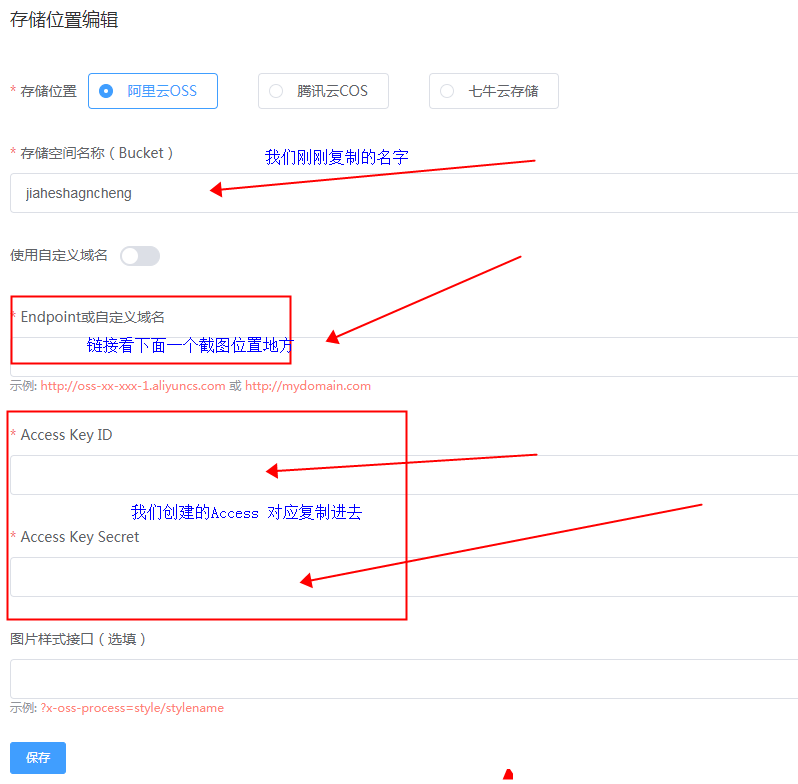Click the example text http://mydomain.com
Viewport: 798px width, 784px height.
pos(308,386)
